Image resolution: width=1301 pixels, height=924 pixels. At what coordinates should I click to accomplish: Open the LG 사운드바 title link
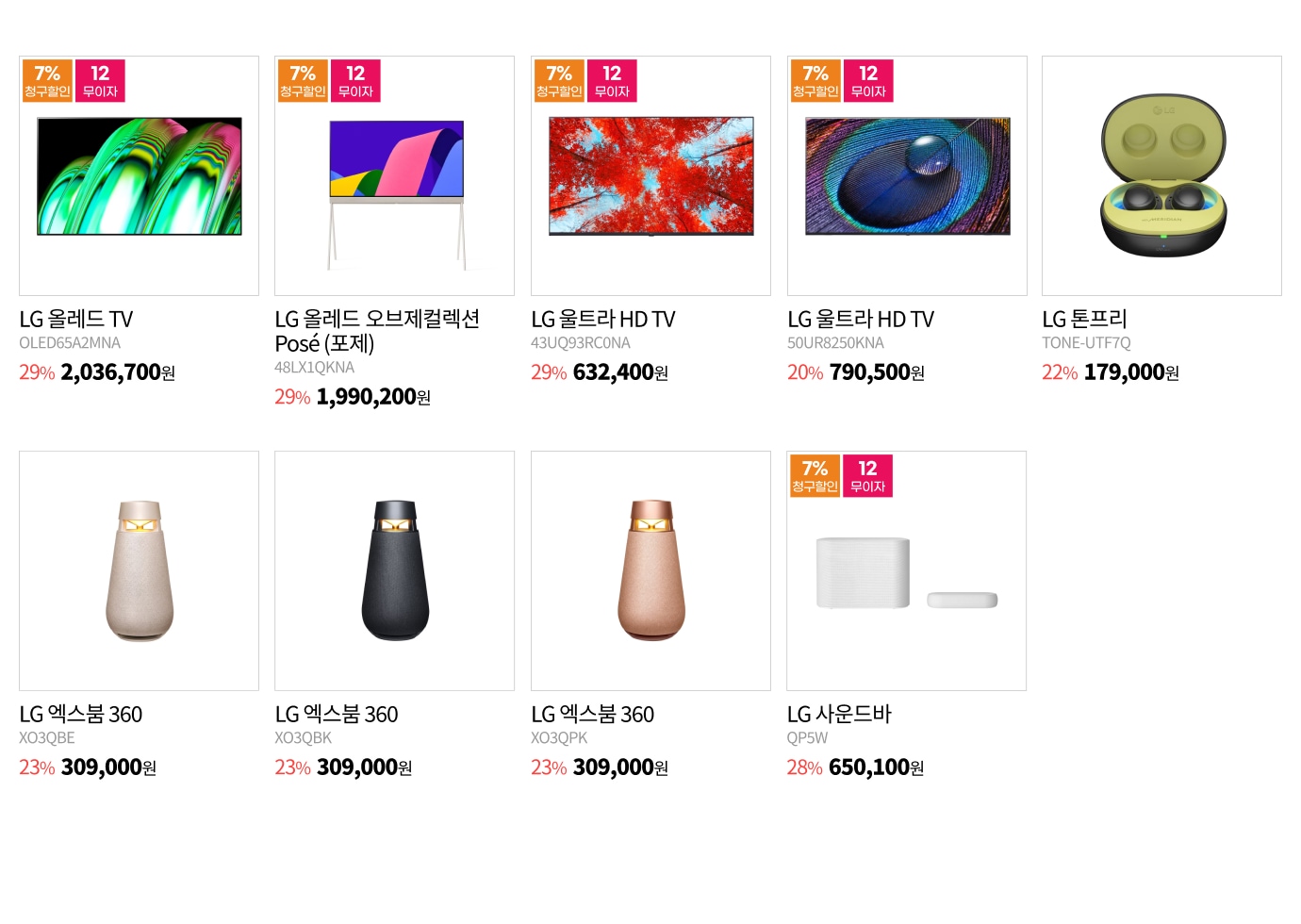click(x=839, y=714)
